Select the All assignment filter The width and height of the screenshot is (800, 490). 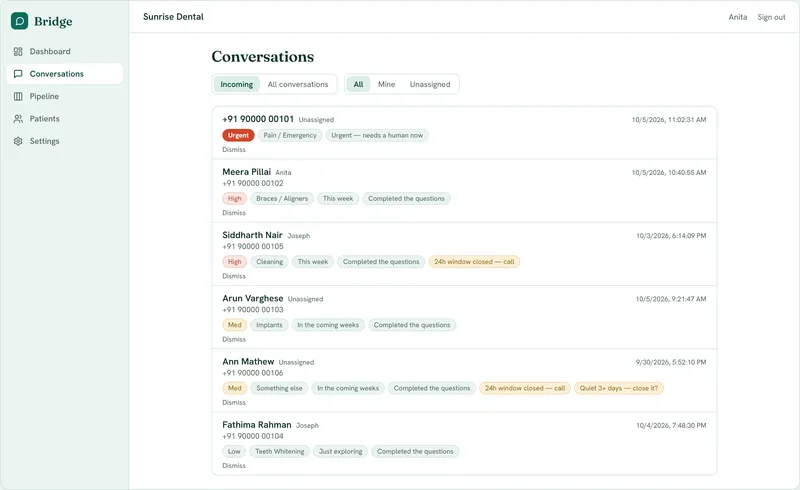(359, 84)
